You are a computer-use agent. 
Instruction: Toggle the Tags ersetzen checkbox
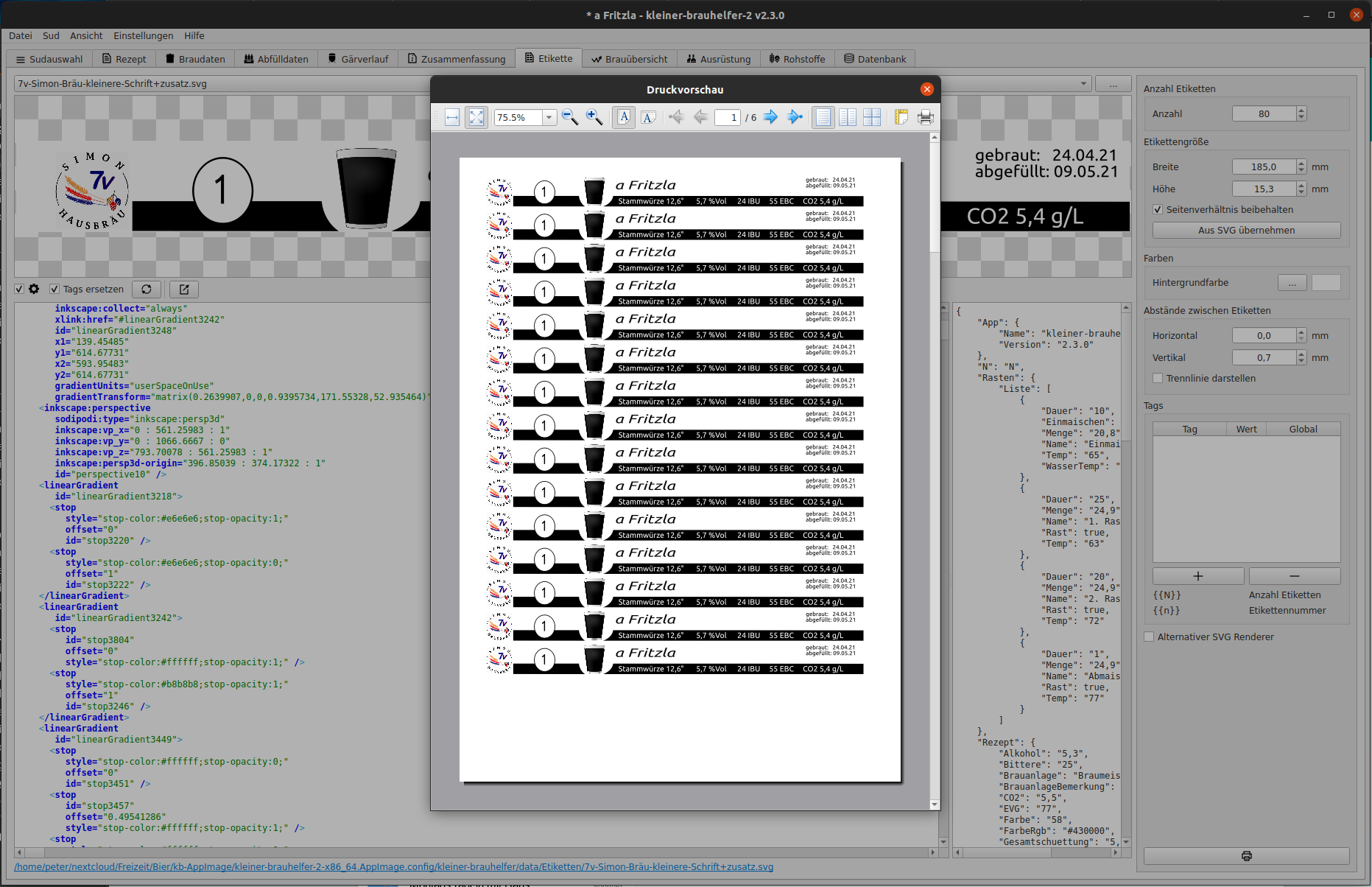click(54, 290)
